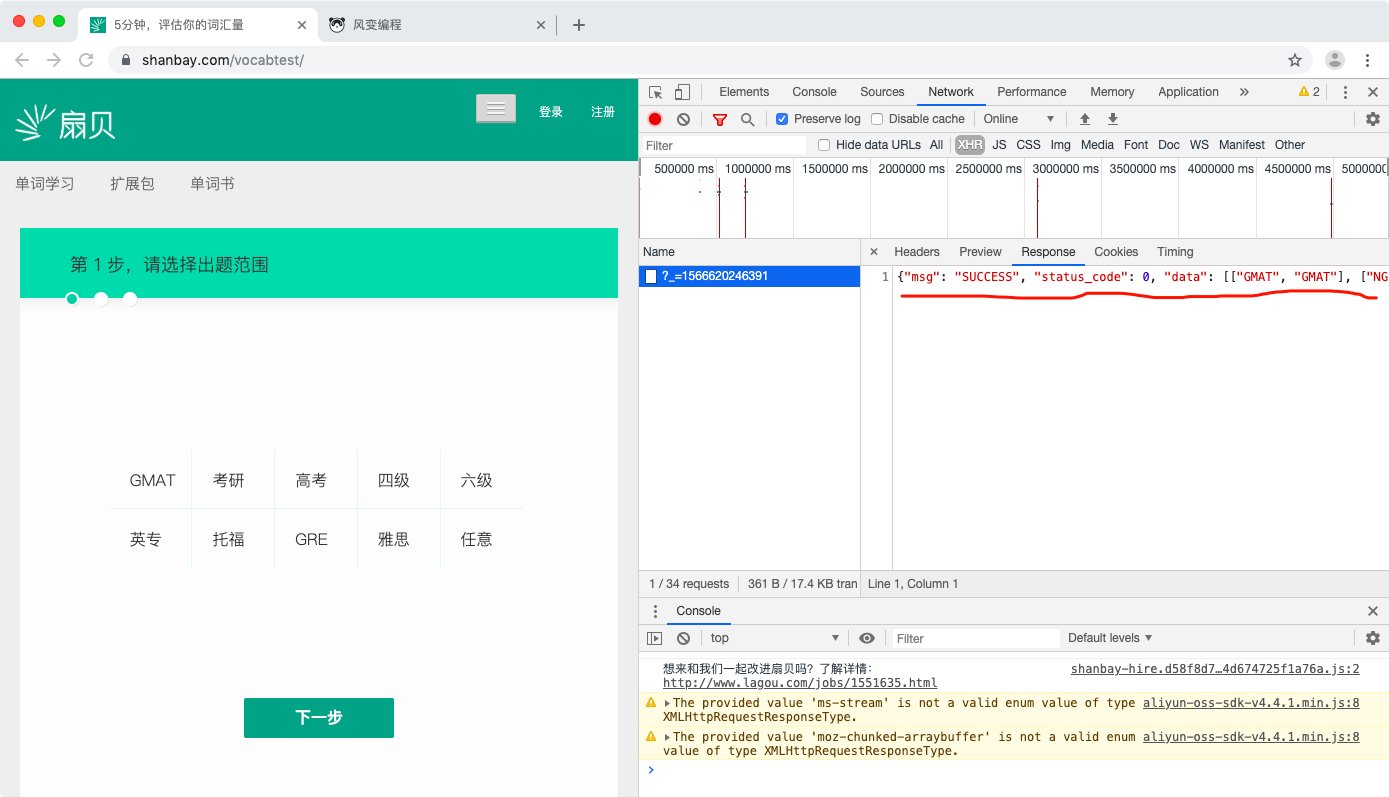Open the Shanbay hamburger menu
Viewport: 1389px width, 797px height.
click(x=496, y=108)
